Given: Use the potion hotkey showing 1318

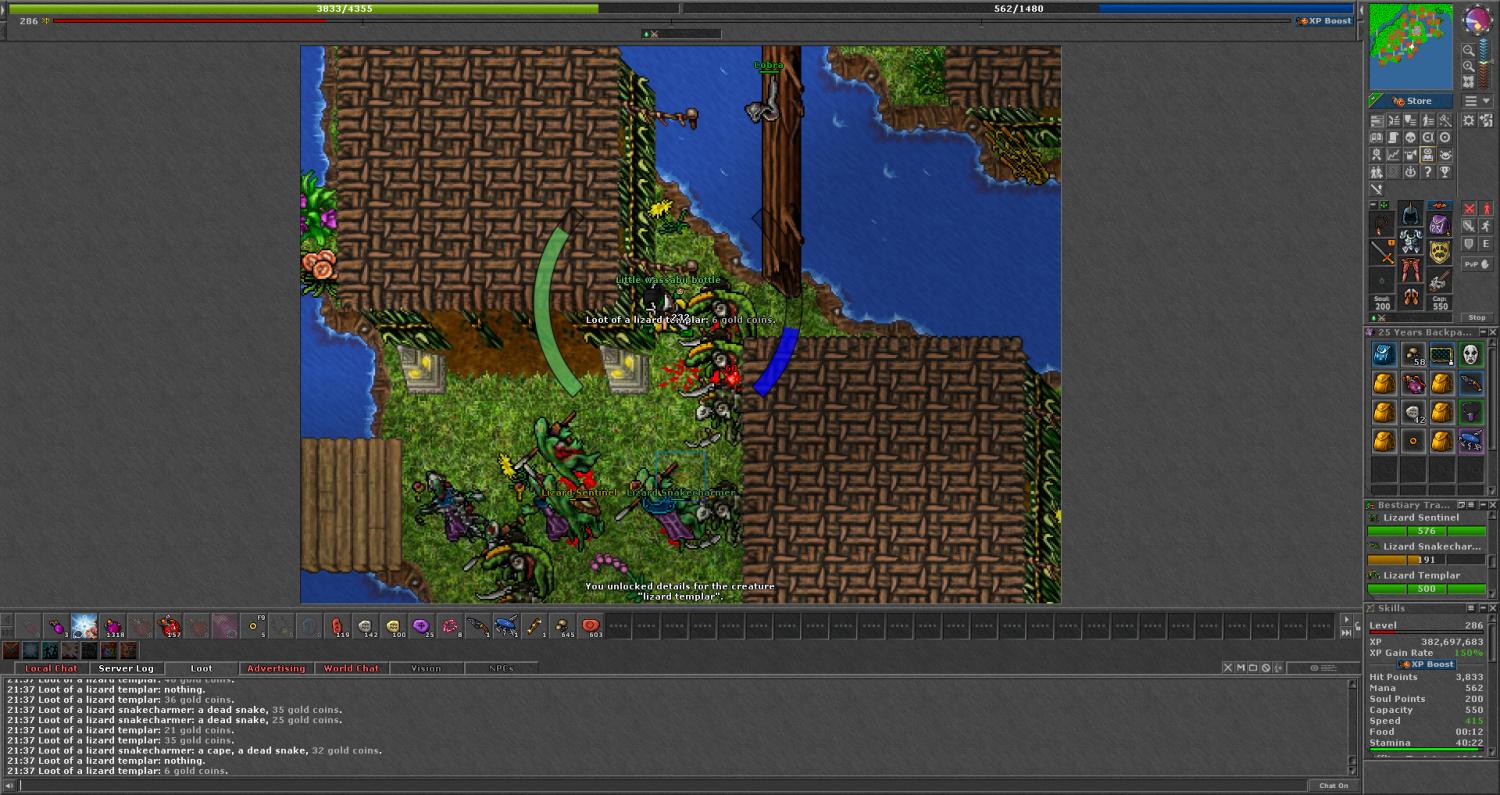Looking at the screenshot, I should [113, 626].
